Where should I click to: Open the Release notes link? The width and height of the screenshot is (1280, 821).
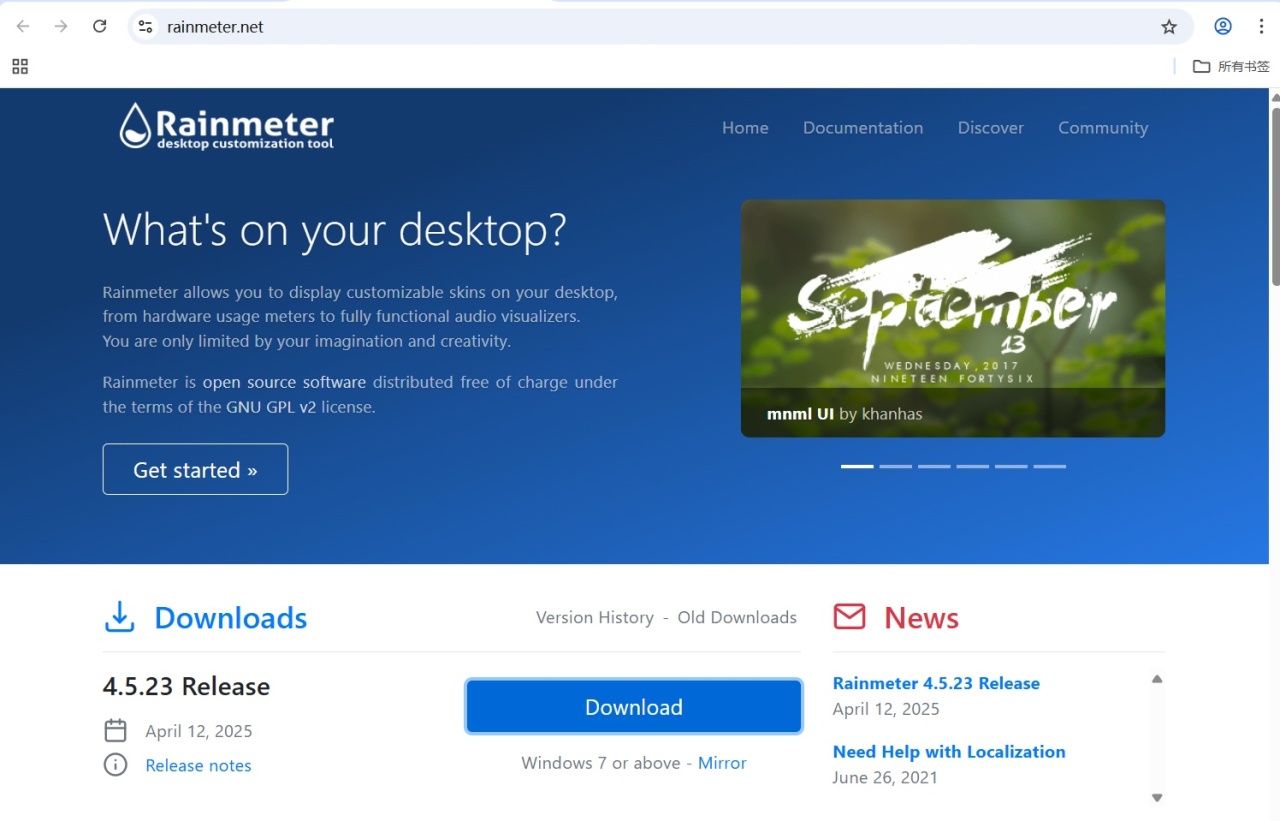[198, 765]
